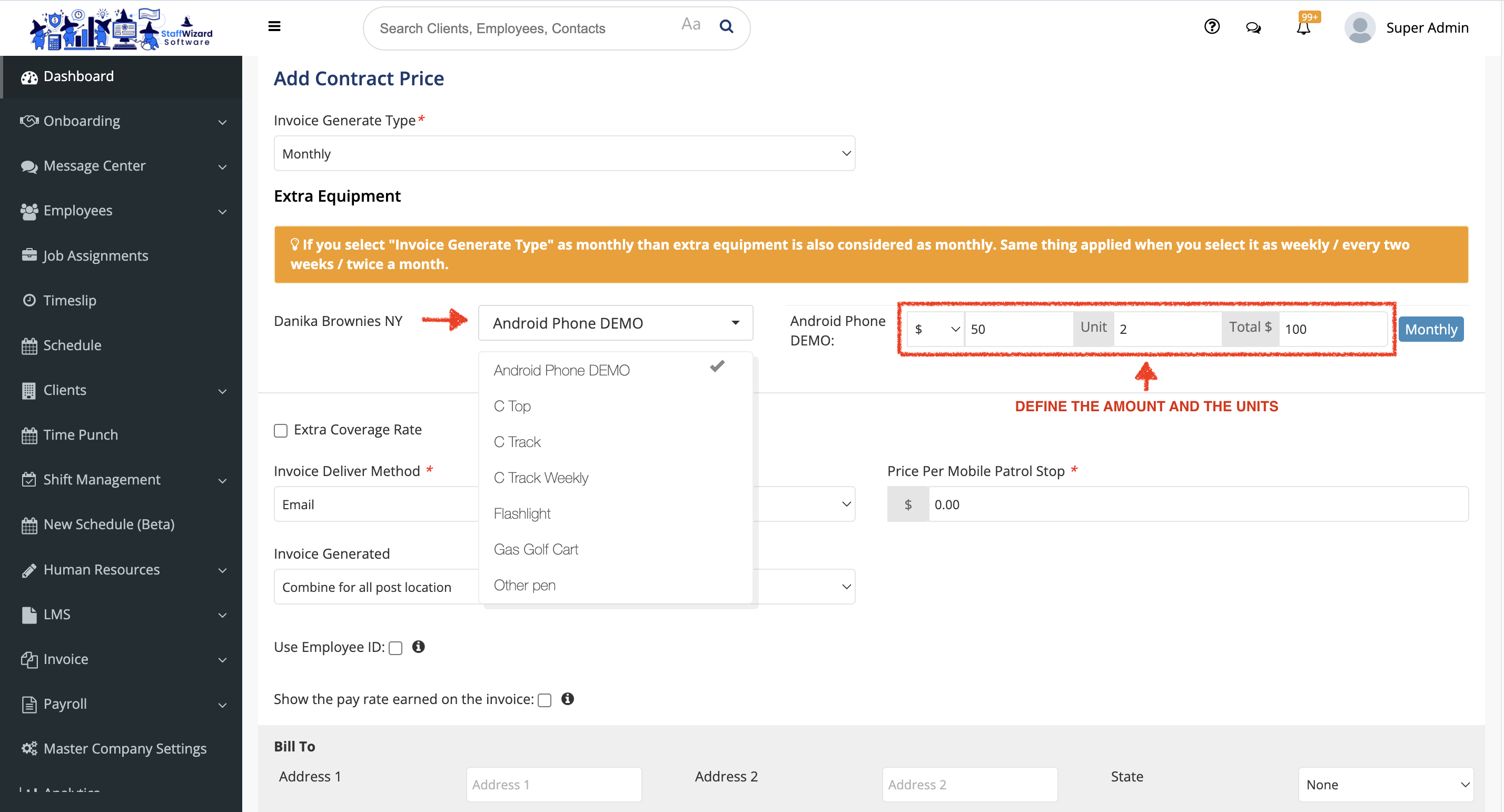Open the Invoice Generate Type dropdown

(564, 154)
